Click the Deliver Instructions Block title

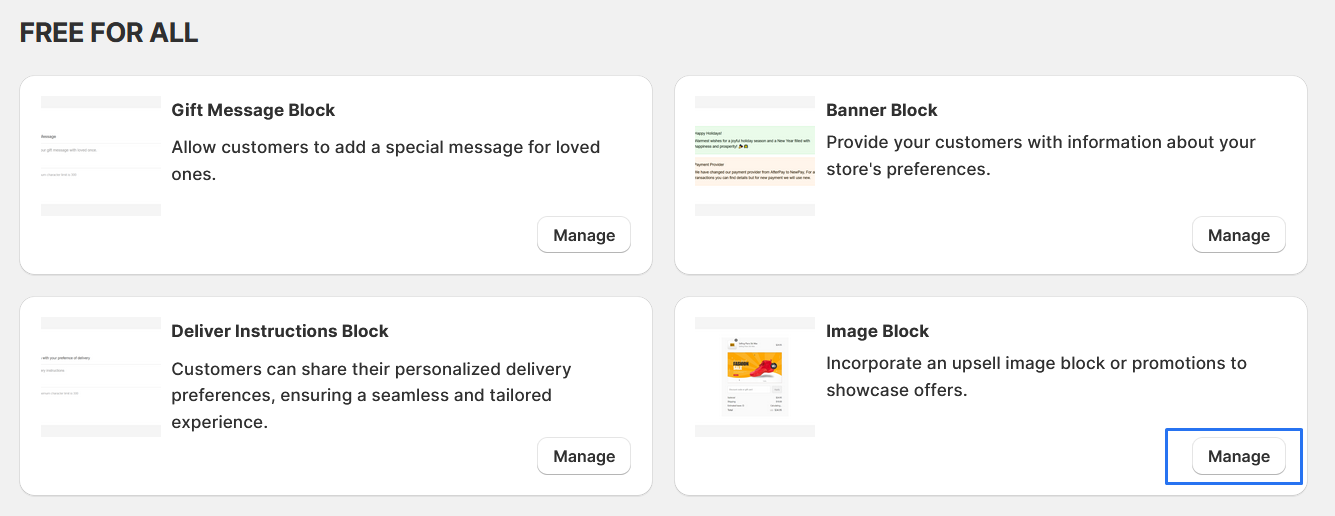pos(280,331)
